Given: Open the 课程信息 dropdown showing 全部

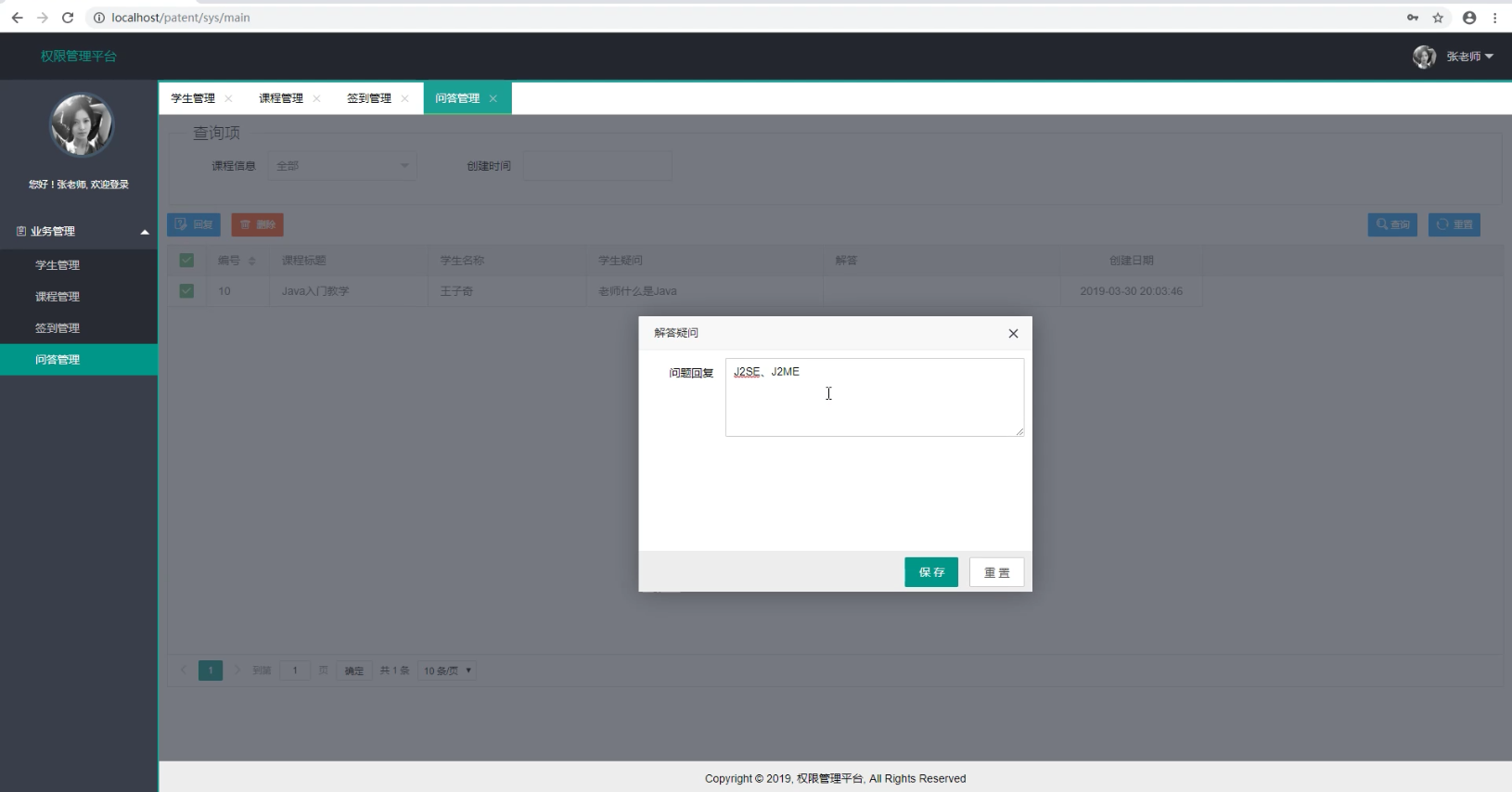Looking at the screenshot, I should (x=342, y=166).
